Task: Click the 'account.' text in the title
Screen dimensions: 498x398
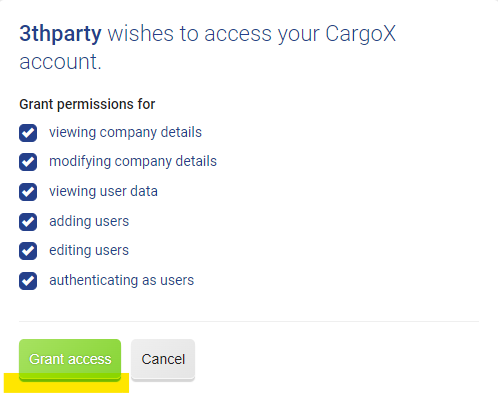Action: coord(60,62)
